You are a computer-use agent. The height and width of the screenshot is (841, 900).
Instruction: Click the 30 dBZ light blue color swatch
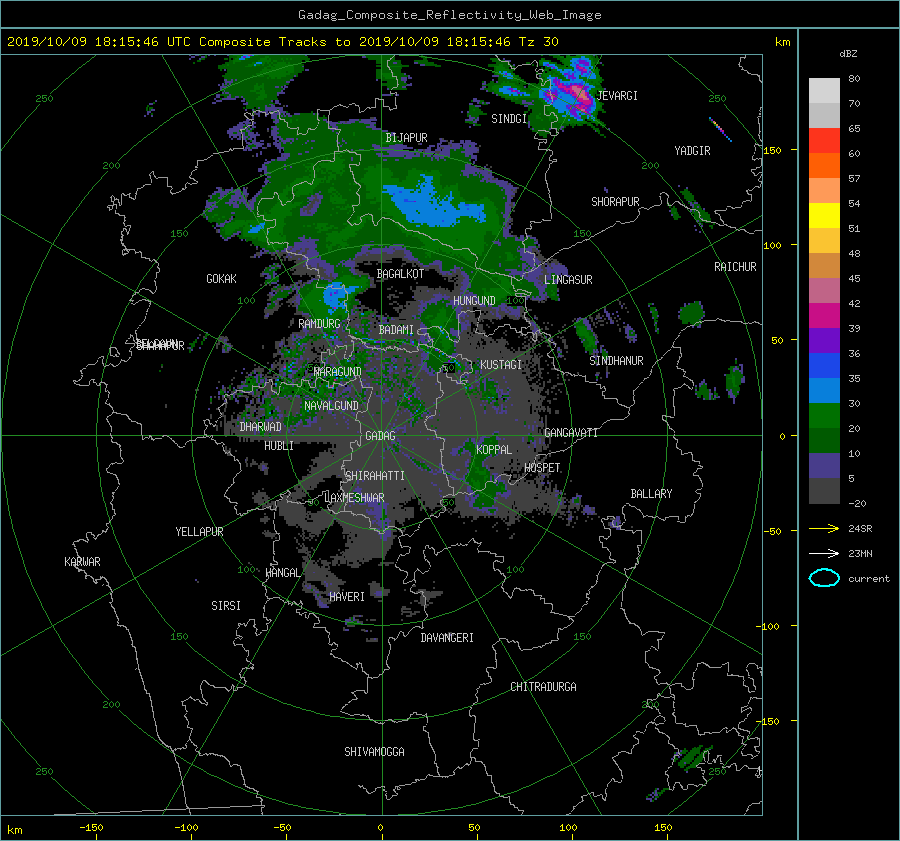pos(824,390)
